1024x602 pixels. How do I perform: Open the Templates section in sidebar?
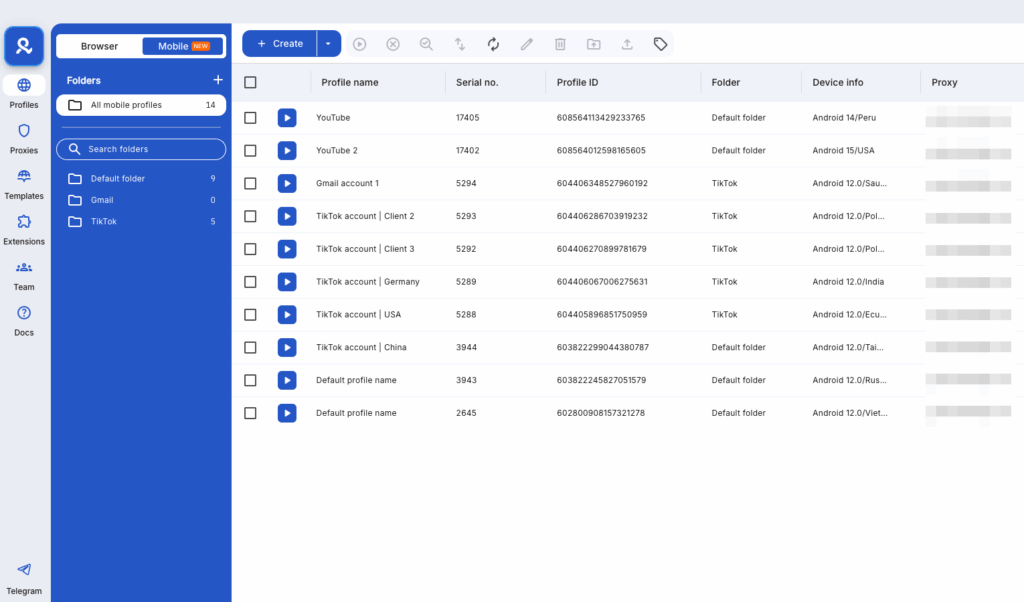coord(24,184)
